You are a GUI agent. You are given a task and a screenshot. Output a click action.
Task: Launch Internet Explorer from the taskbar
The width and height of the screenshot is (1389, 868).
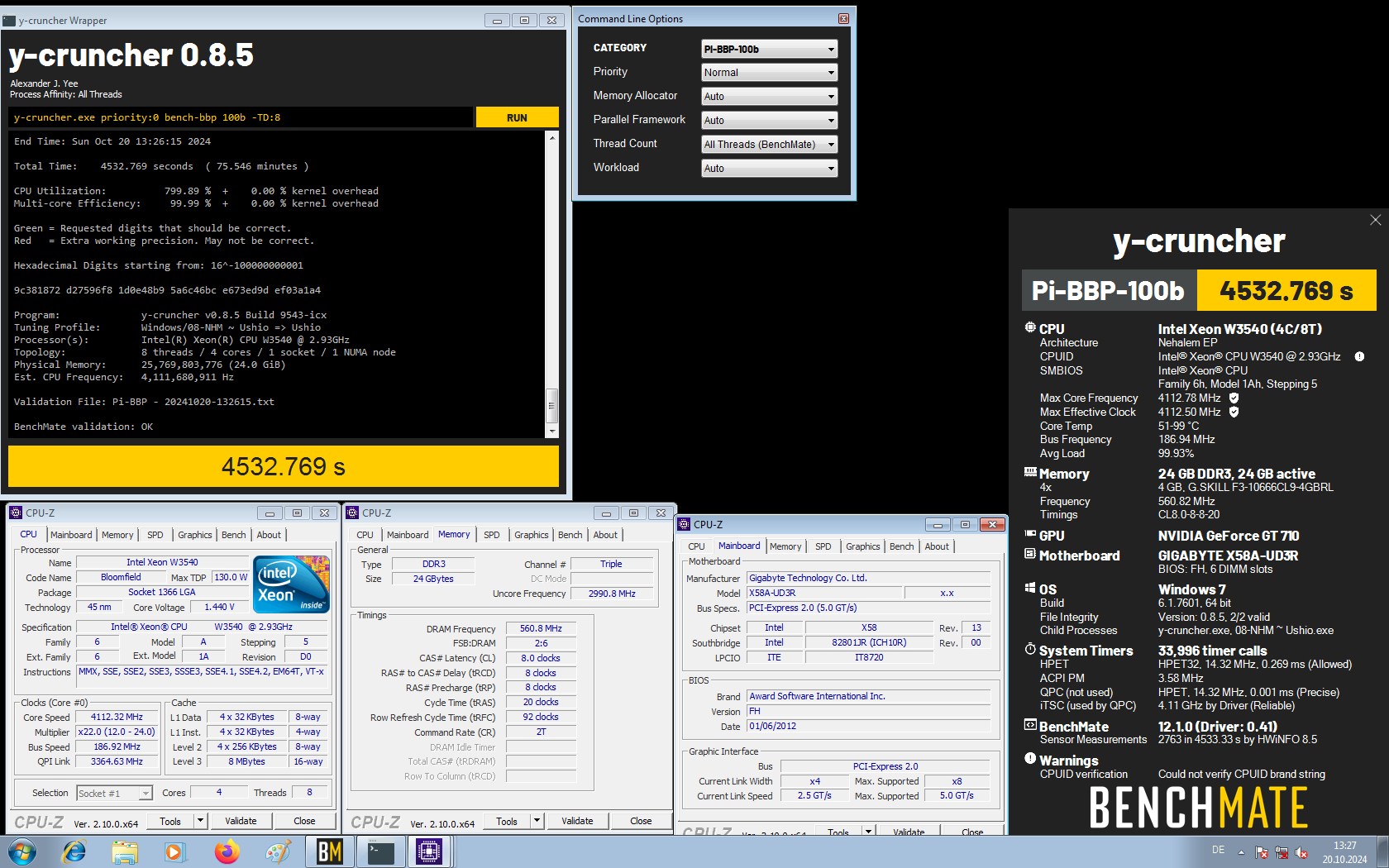click(x=74, y=851)
